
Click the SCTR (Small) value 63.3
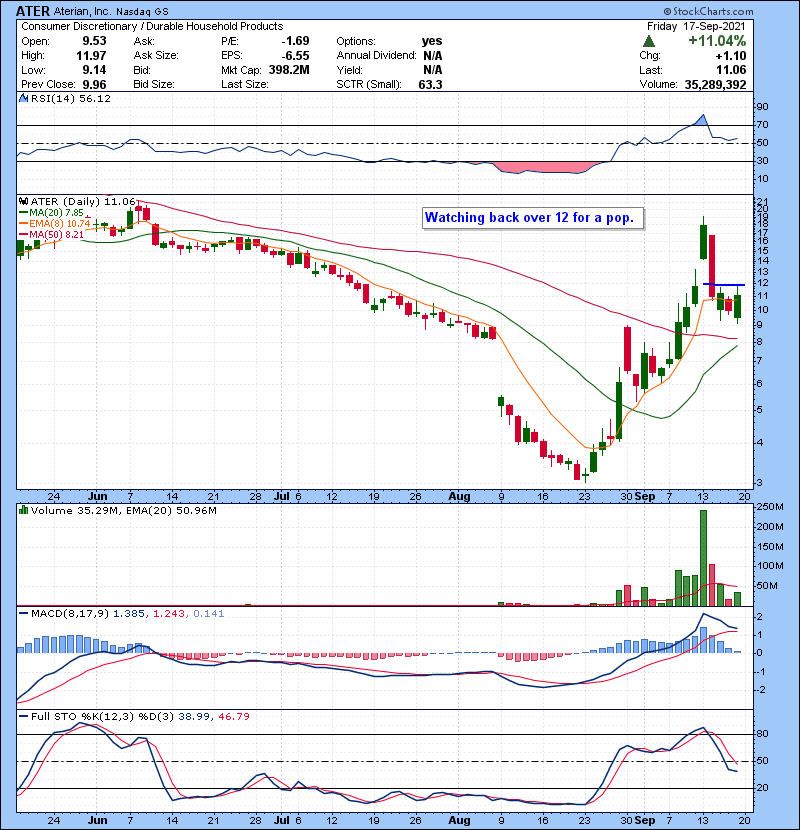[x=430, y=85]
